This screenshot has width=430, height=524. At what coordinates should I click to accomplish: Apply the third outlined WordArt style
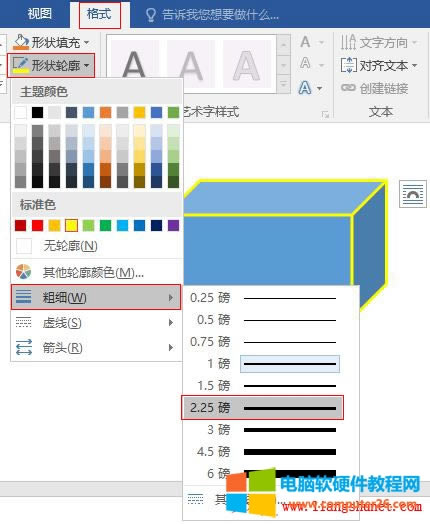click(x=246, y=64)
